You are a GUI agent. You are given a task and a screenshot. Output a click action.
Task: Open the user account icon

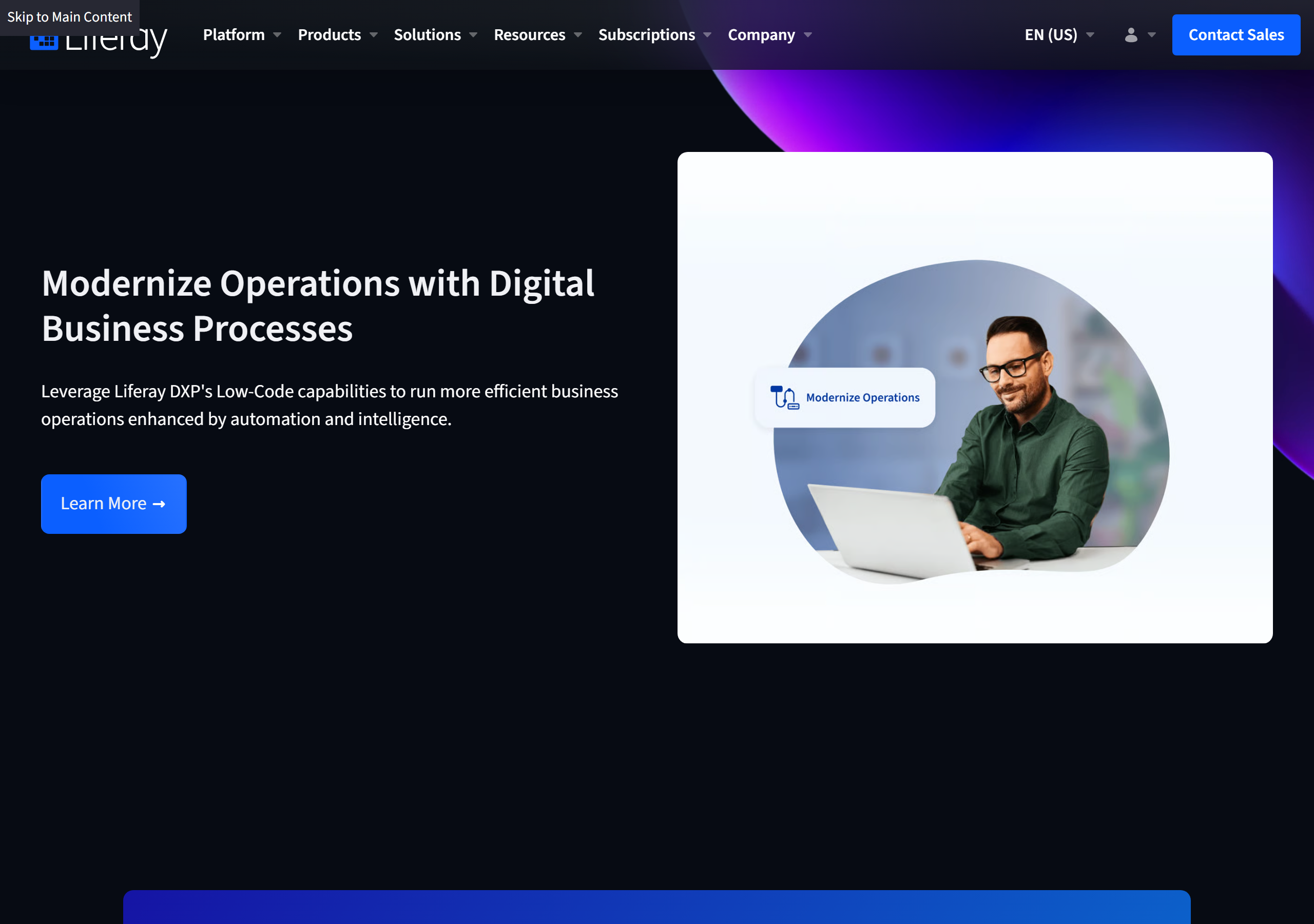pos(1131,35)
